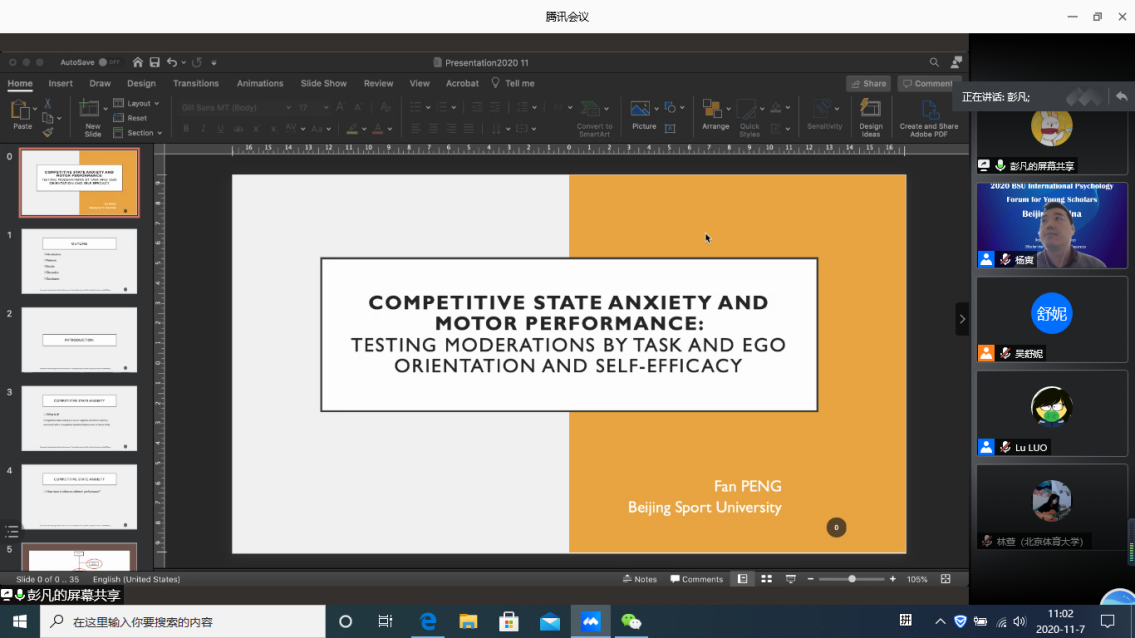Click the search magnifier in PowerPoint title bar
This screenshot has height=638, width=1135.
click(934, 62)
